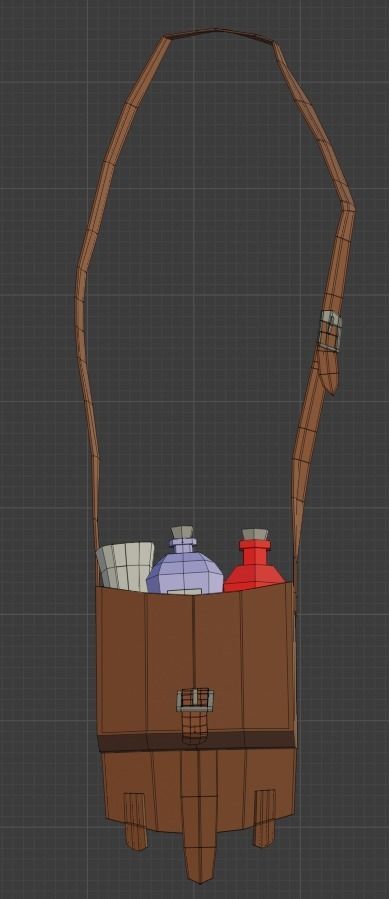This screenshot has height=899, width=389.
Task: Click the dark brown belt band across the bag
Action: click(196, 740)
